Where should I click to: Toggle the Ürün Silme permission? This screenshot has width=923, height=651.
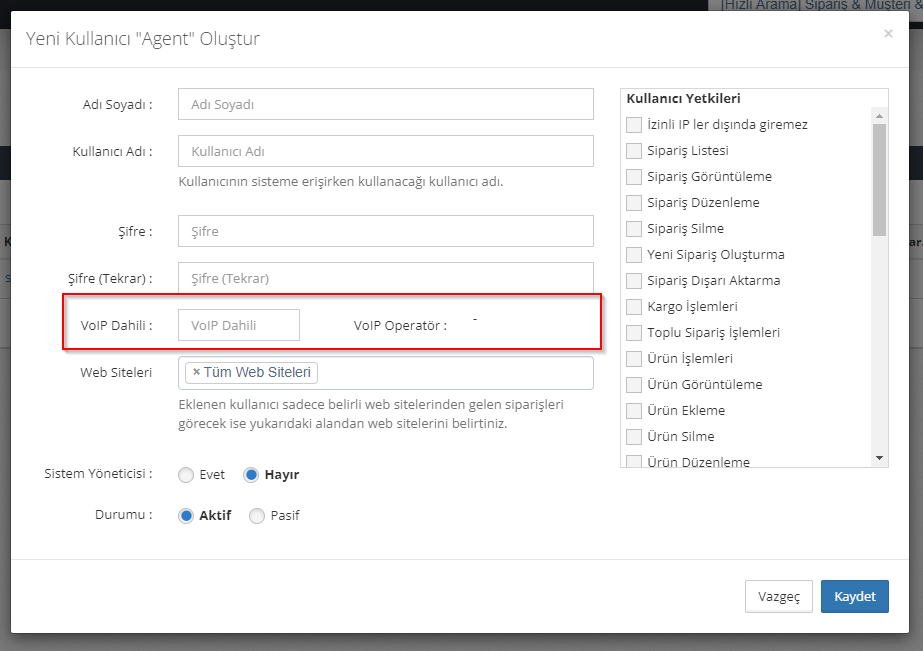click(x=633, y=437)
